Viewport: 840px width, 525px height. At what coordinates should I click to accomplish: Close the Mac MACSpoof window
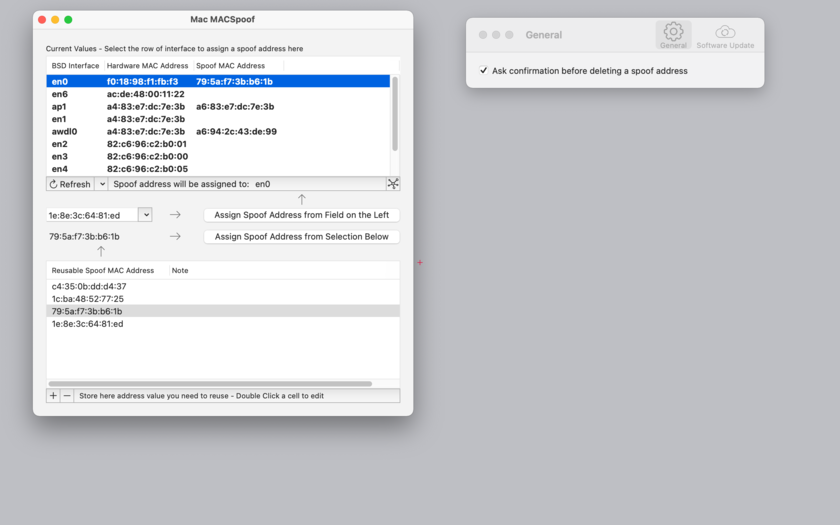(42, 20)
